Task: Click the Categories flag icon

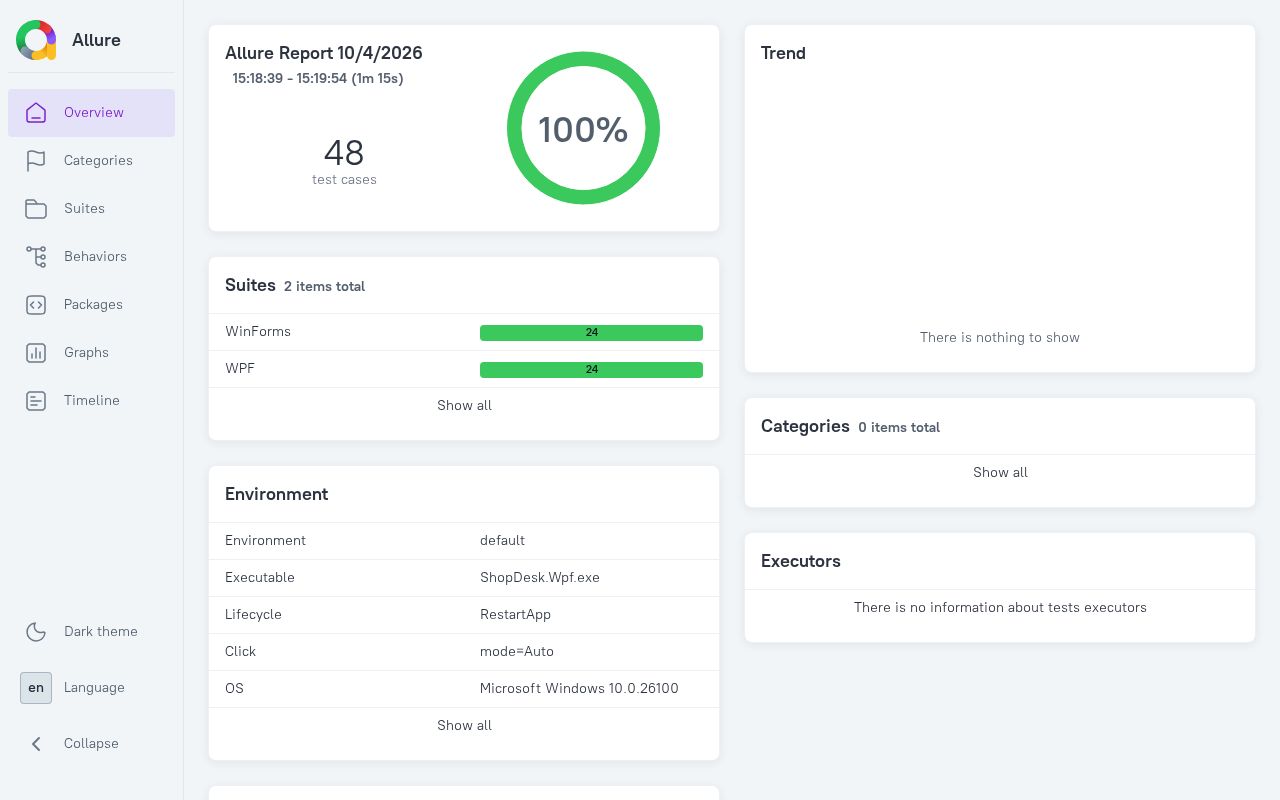Action: 36,161
